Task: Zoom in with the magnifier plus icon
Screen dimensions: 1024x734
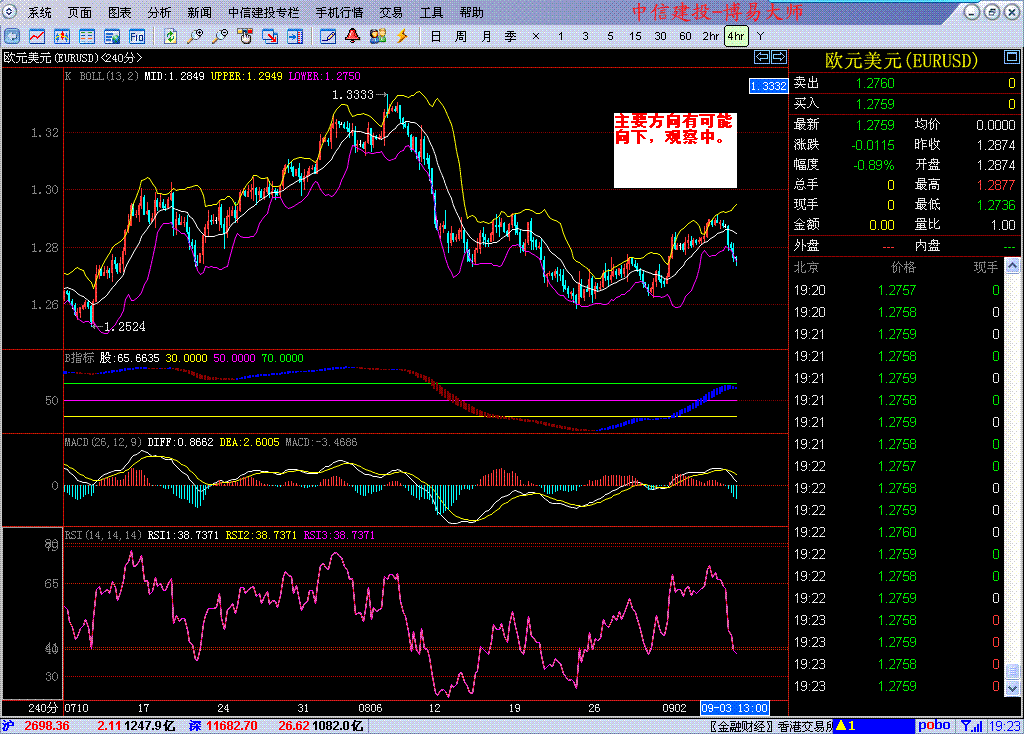Action: point(195,36)
